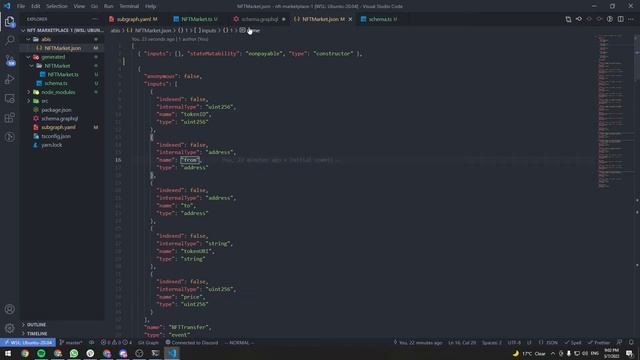Click the Spaces: 2 indentation indicator
This screenshot has width=640, height=360.
pyautogui.click(x=492, y=342)
